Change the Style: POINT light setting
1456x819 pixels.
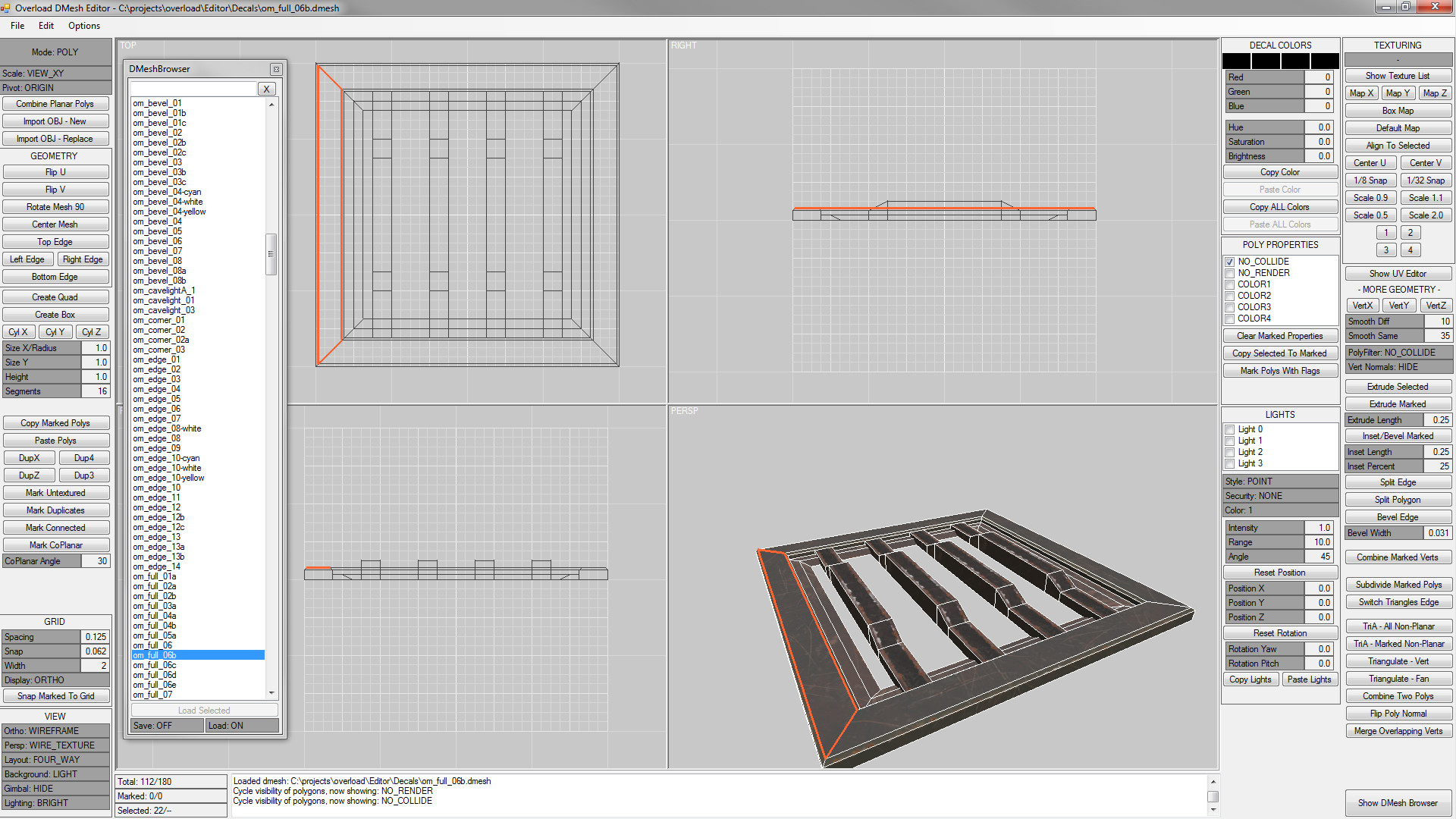point(1280,482)
